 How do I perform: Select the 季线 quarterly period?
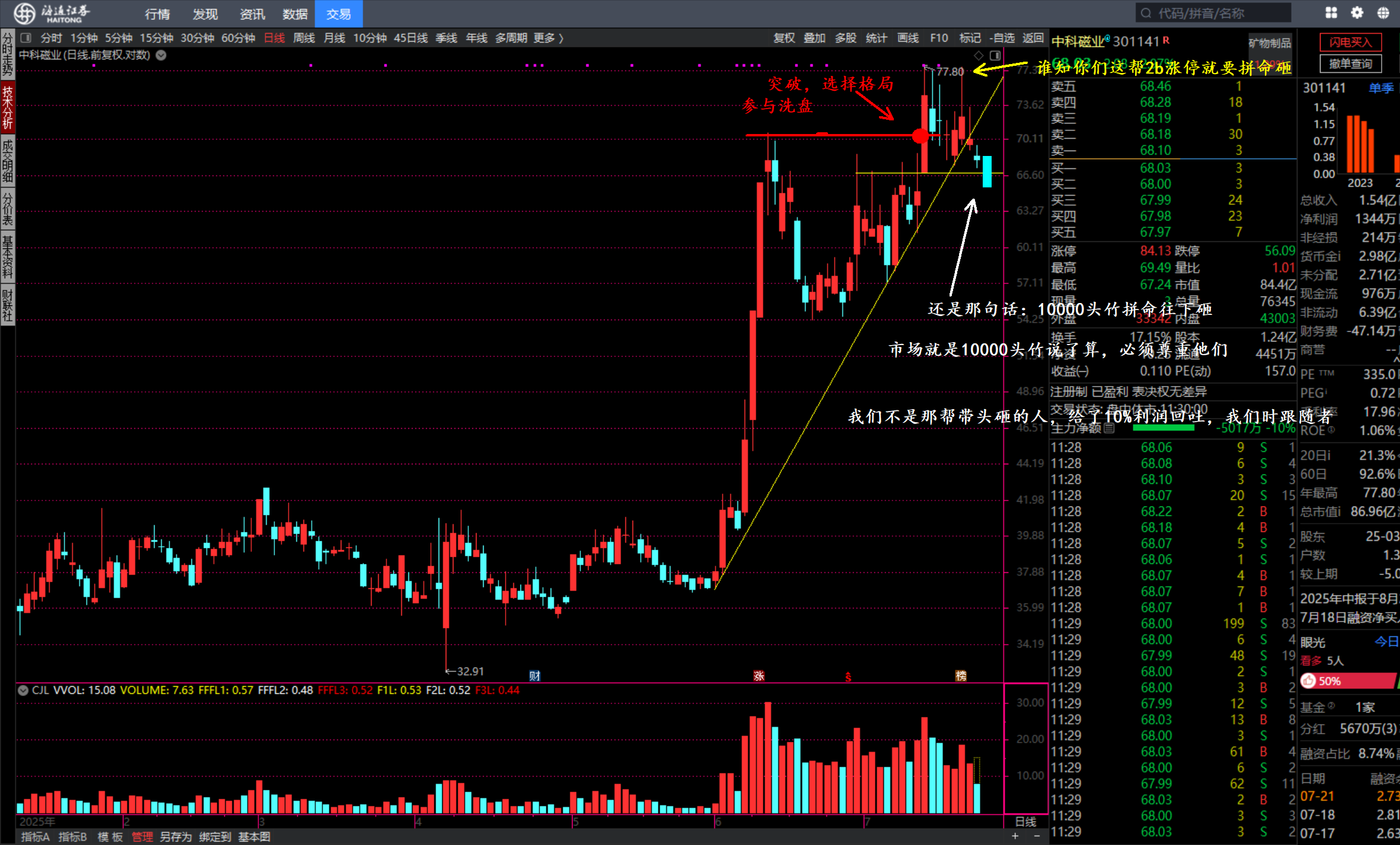(x=446, y=38)
